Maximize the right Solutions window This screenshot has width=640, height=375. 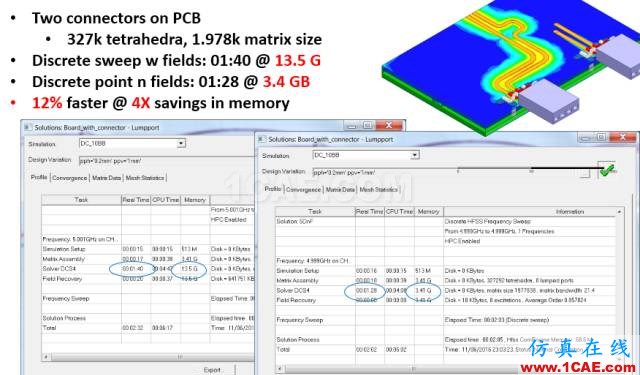[601, 138]
